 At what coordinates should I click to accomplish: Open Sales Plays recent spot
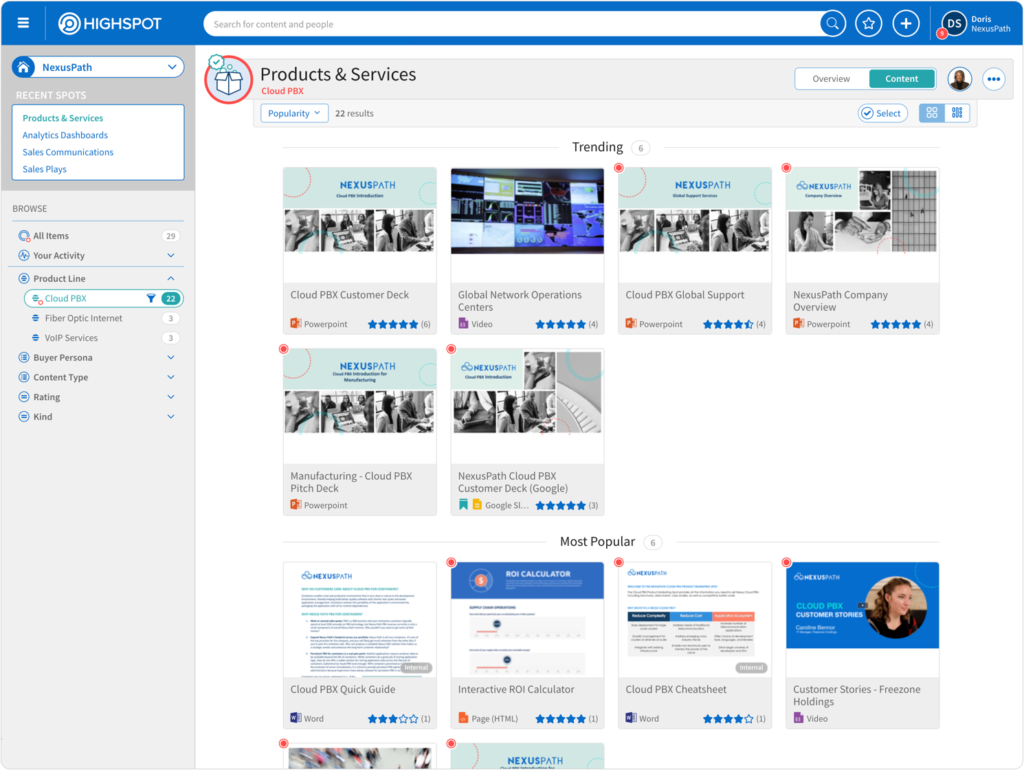[x=44, y=169]
